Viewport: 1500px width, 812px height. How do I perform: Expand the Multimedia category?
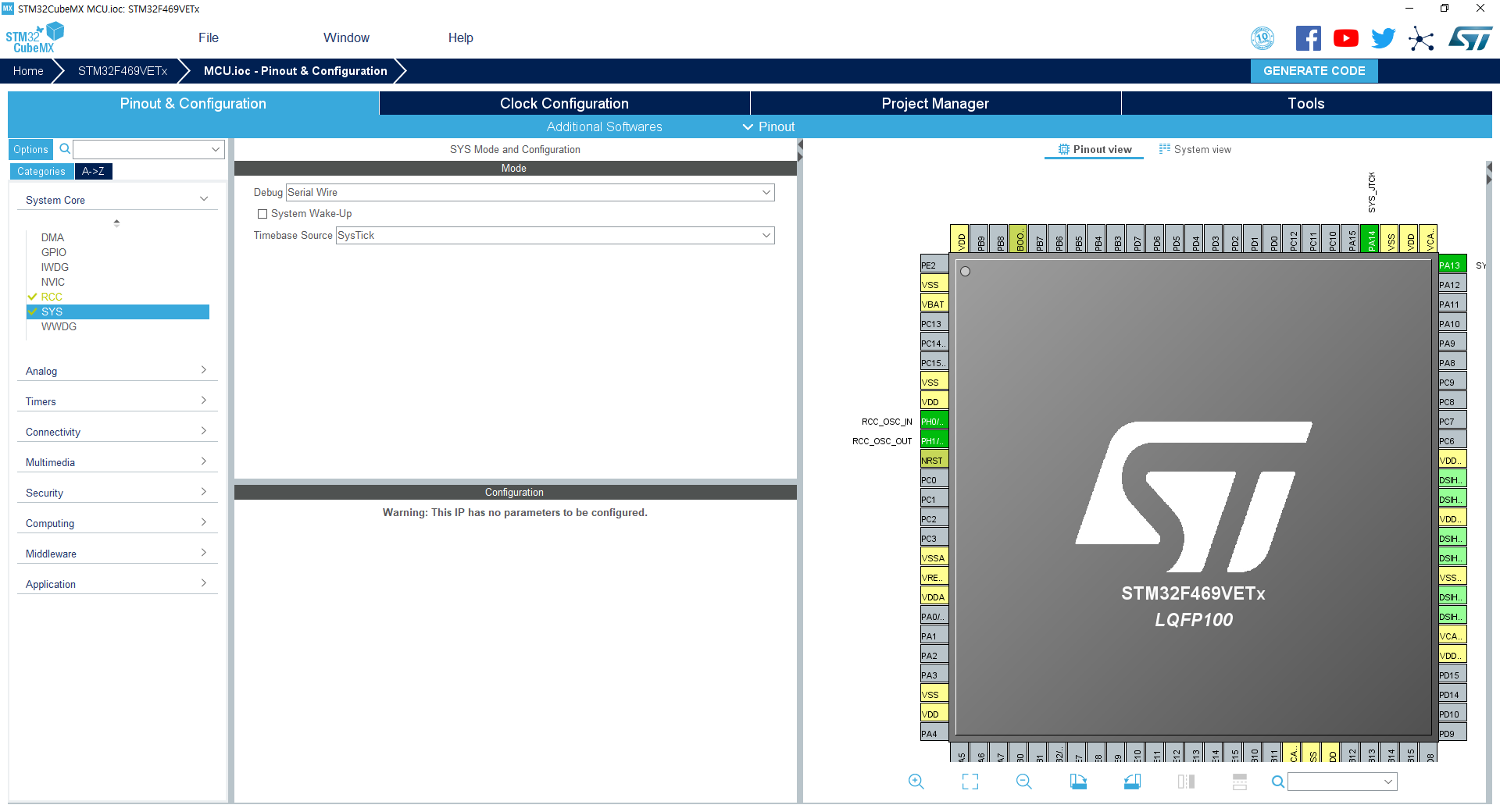117,462
